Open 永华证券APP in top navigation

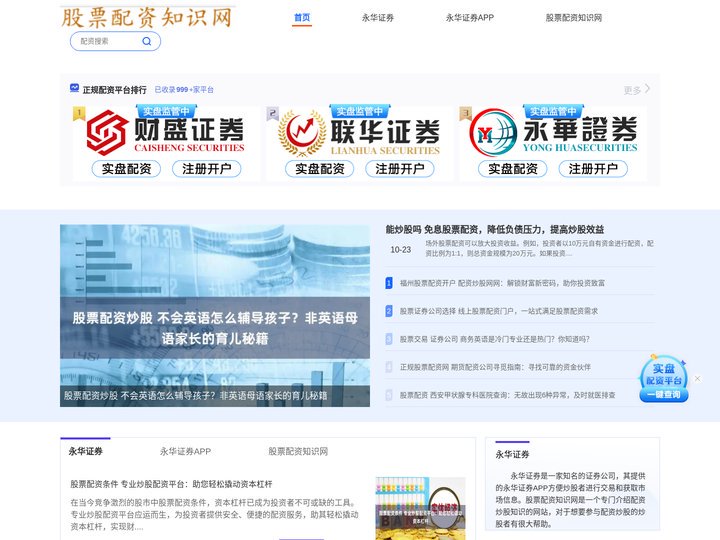tap(470, 17)
